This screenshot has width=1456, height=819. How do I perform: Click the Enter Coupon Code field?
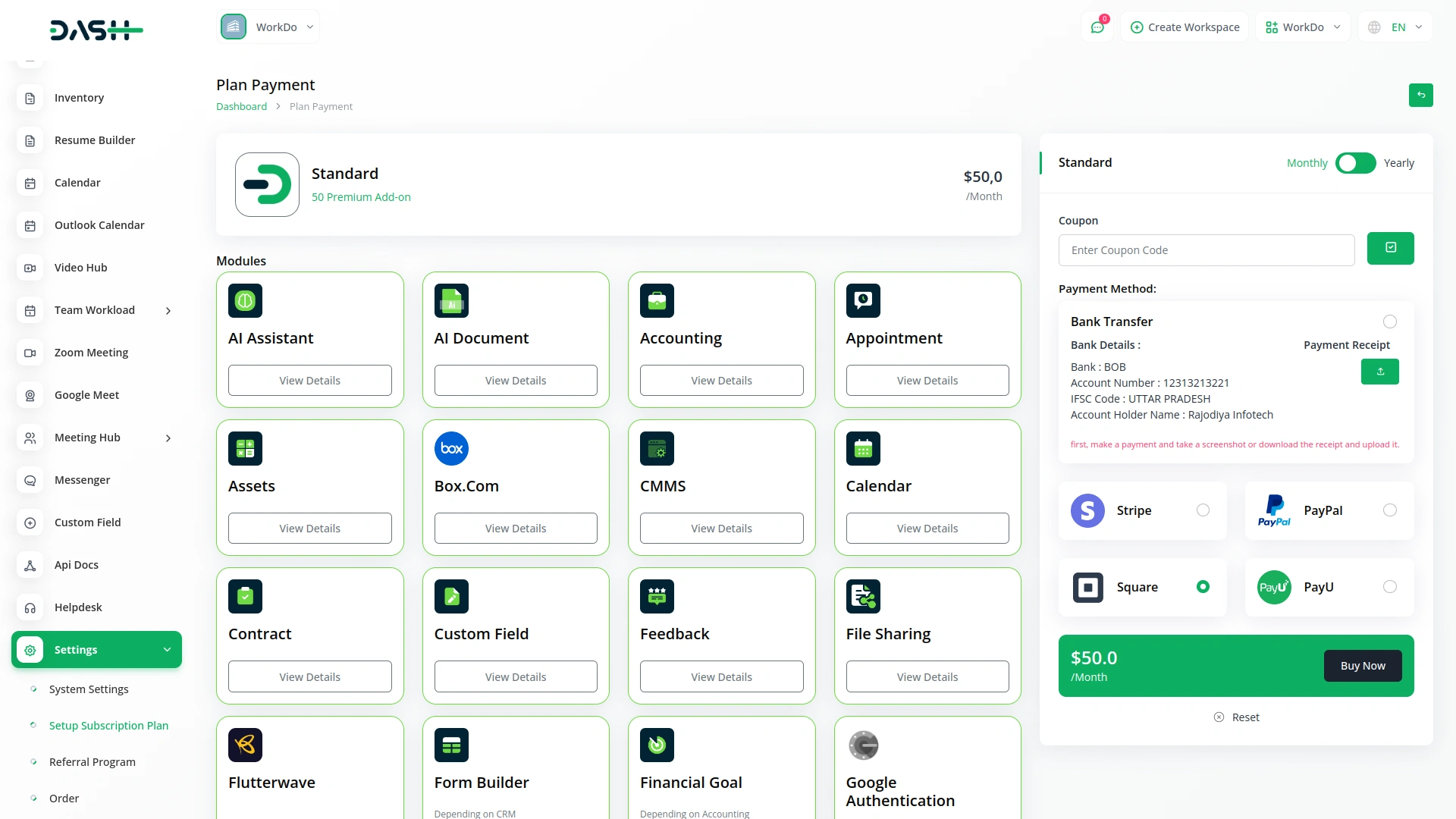1206,250
